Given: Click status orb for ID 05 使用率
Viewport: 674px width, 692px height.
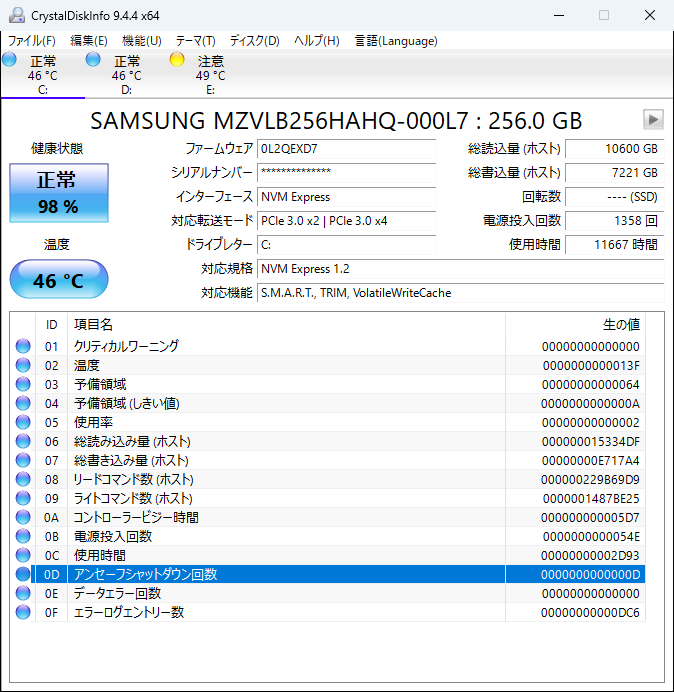Looking at the screenshot, I should coord(23,422).
